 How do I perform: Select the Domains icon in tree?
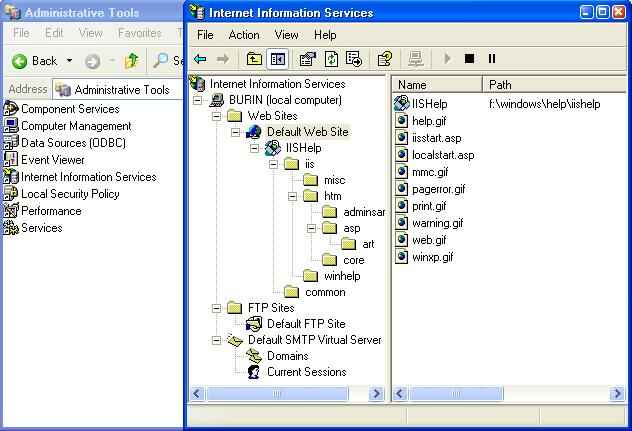254,356
